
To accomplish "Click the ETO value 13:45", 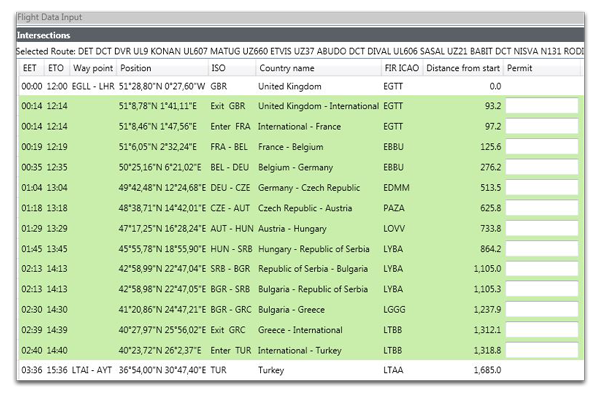I will (x=57, y=249).
